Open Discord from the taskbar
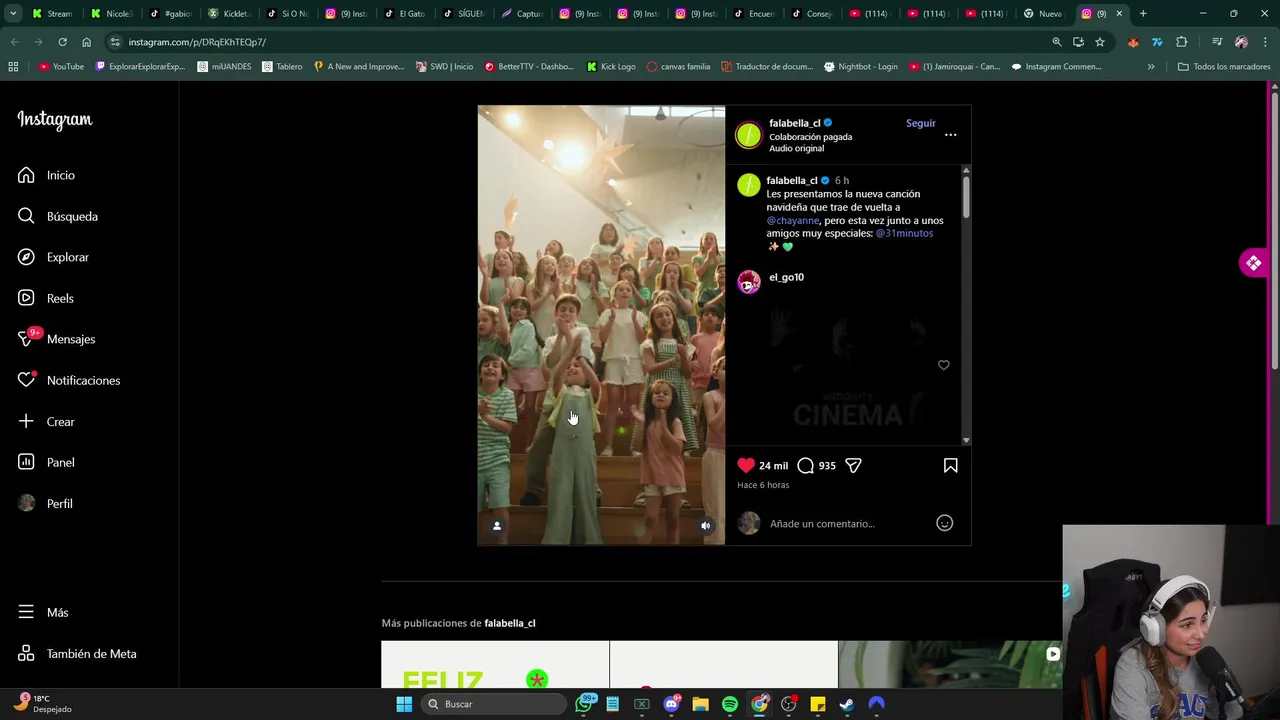This screenshot has width=1280, height=720. (x=671, y=704)
